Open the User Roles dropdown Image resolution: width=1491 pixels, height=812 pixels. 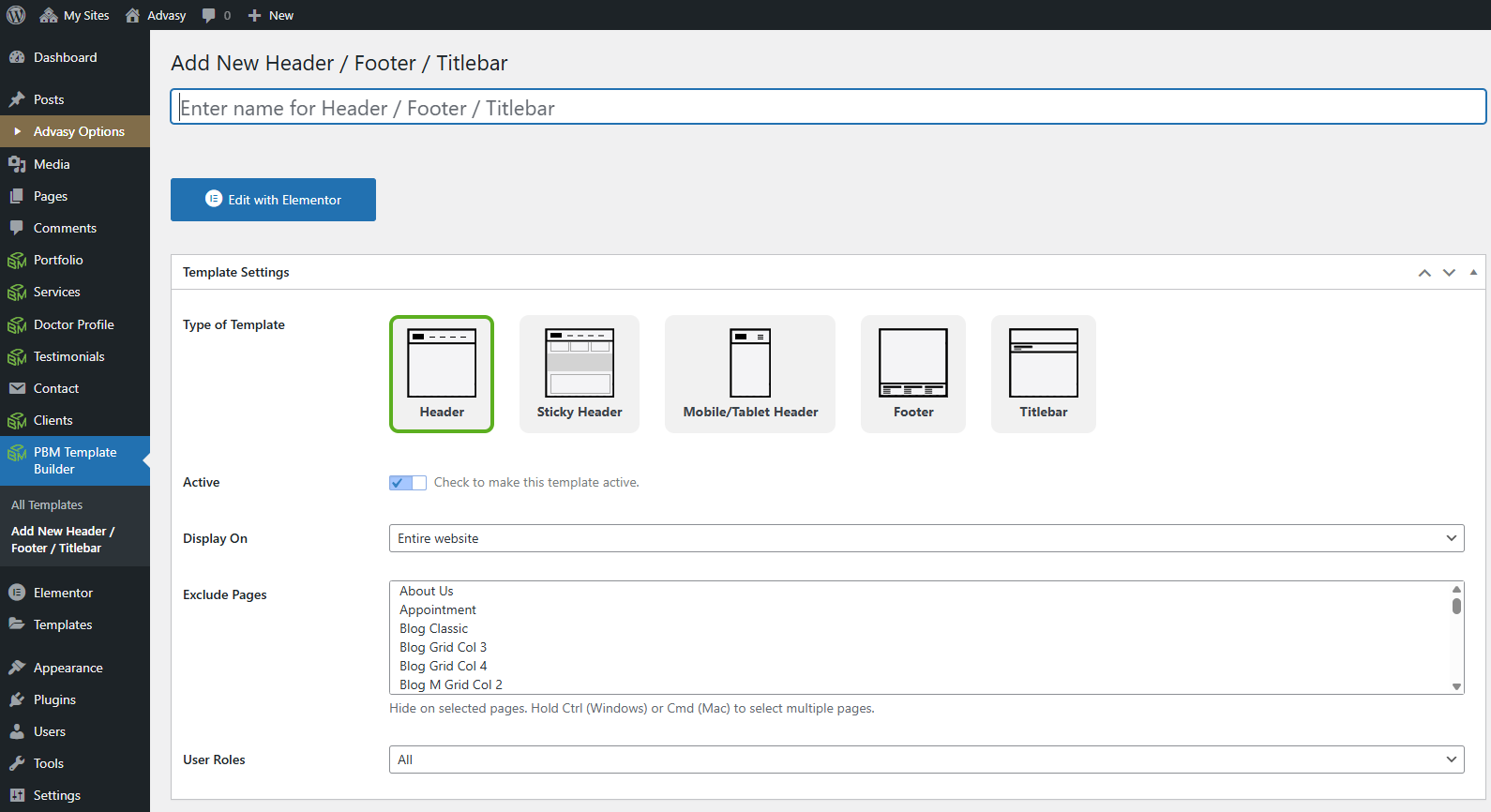pos(926,759)
